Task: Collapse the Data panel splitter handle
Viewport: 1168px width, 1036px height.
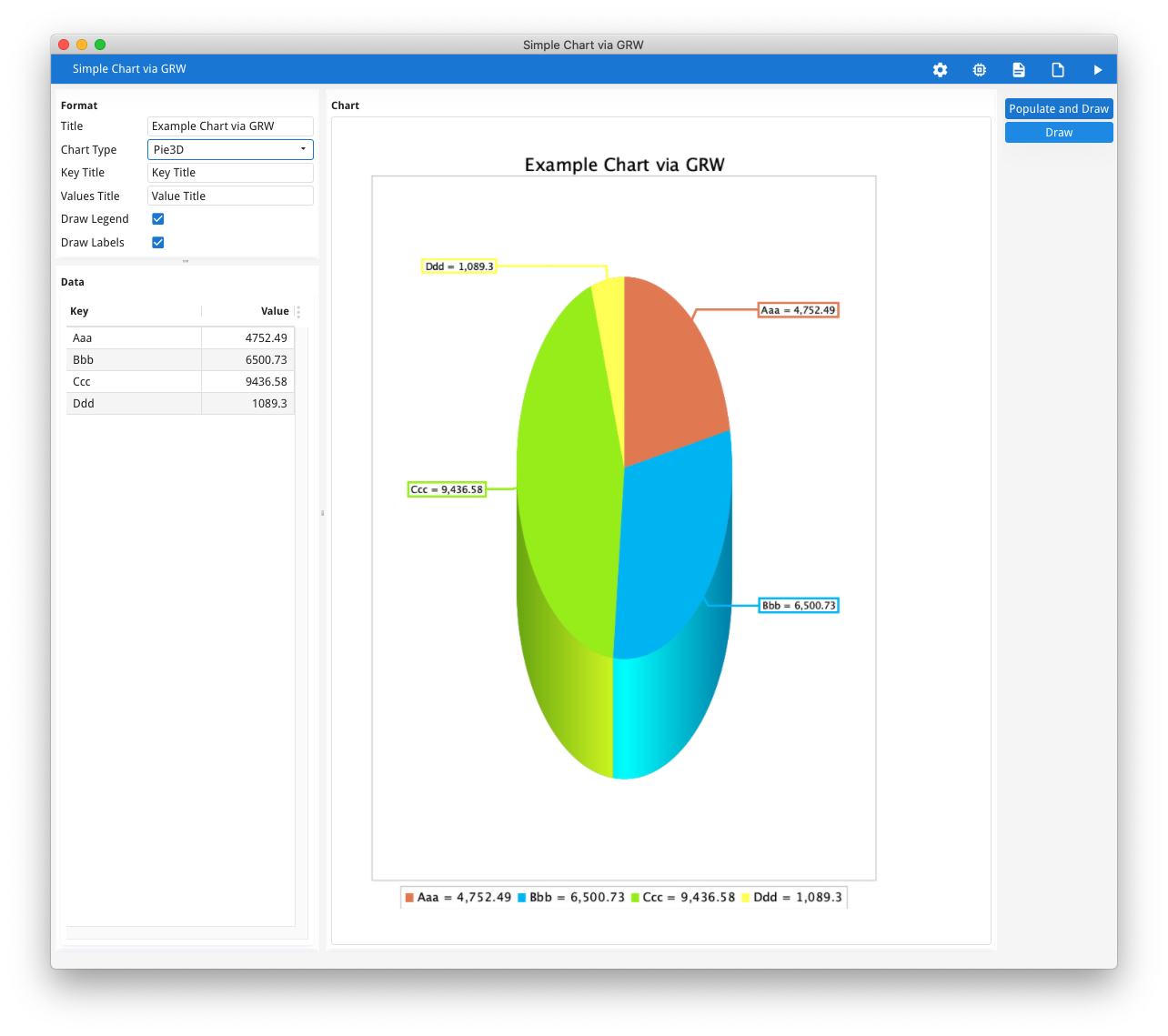Action: point(322,512)
